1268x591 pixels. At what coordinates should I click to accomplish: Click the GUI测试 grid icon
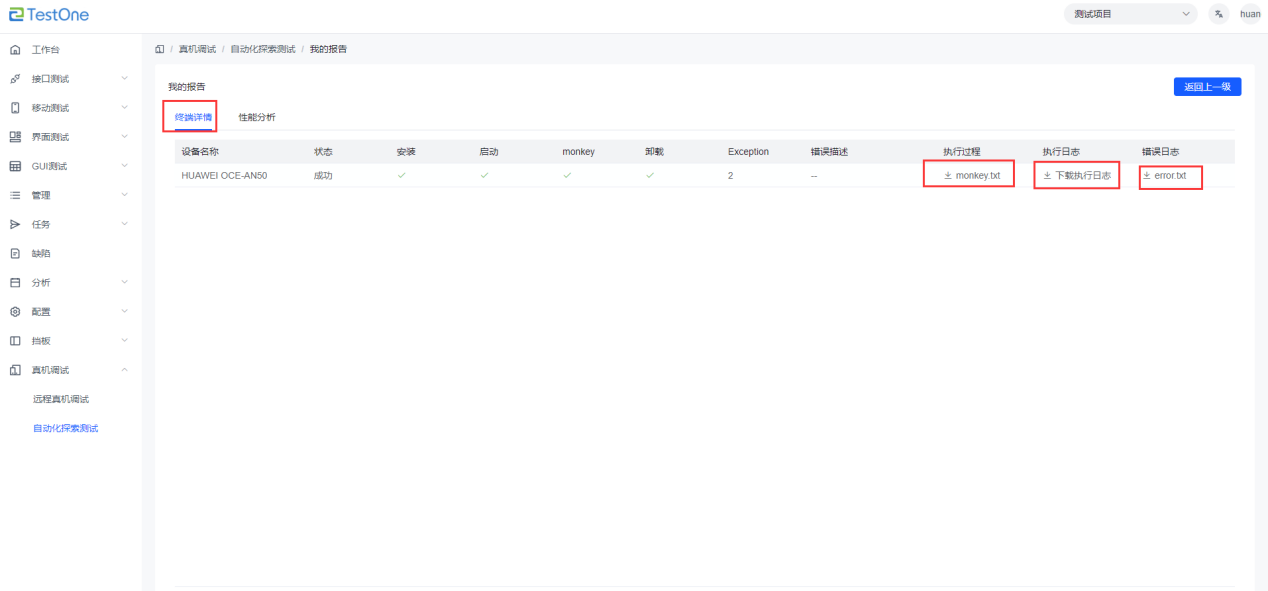[15, 166]
